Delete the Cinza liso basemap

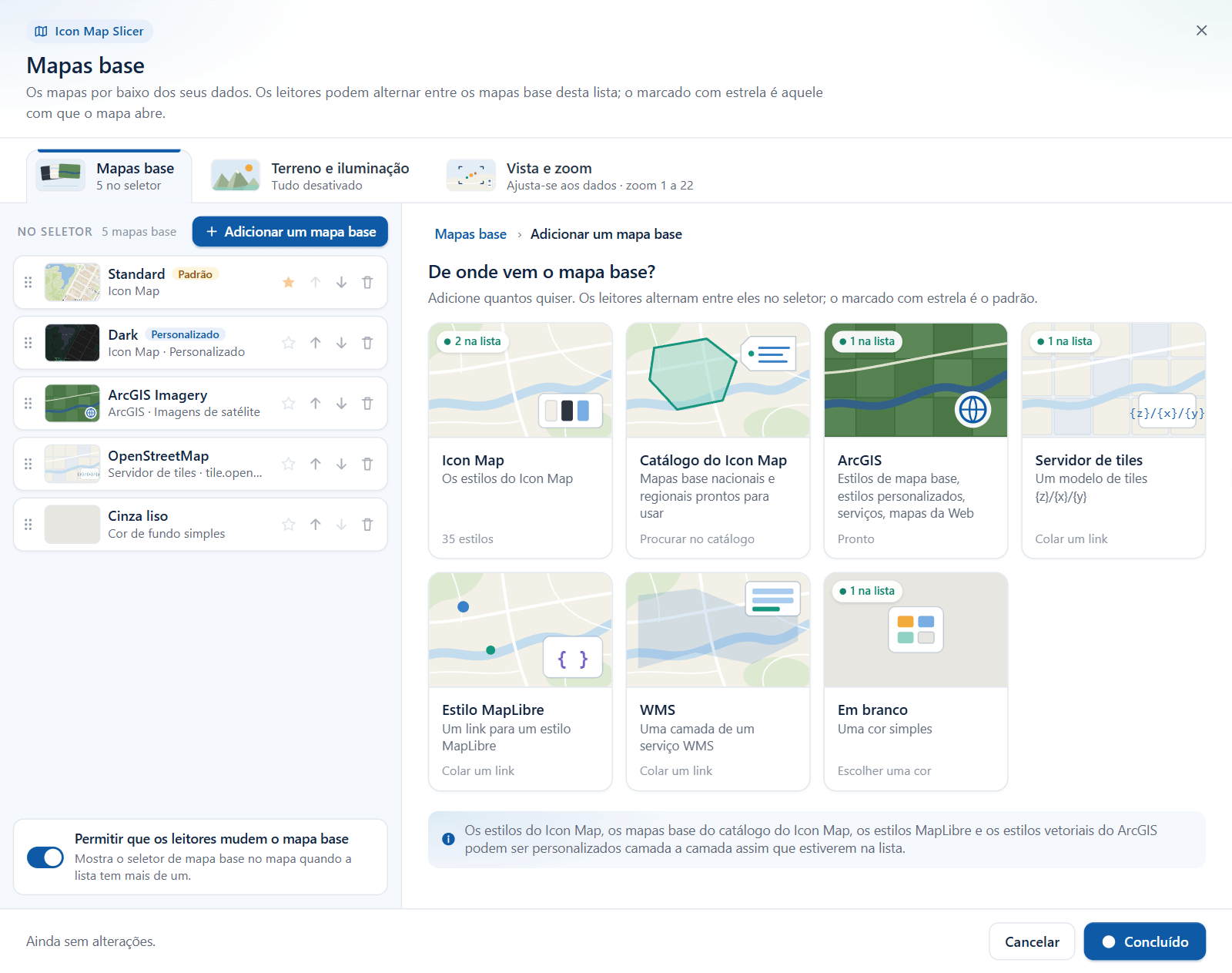point(367,525)
